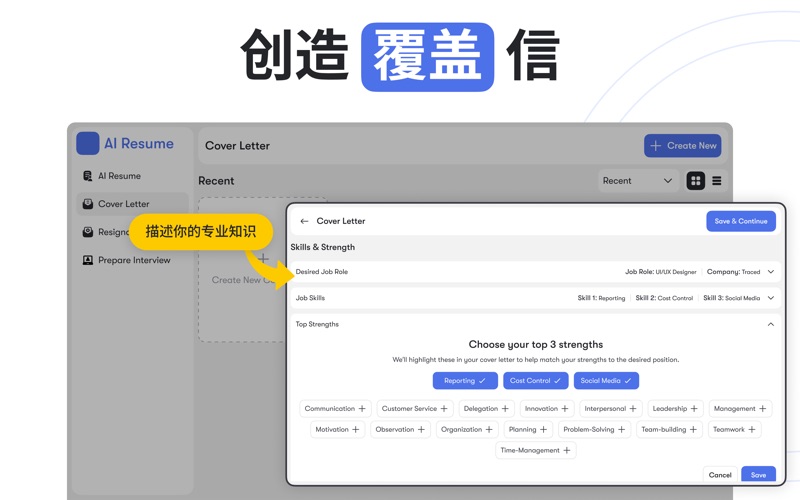Add the Problem-Solving strength
The height and width of the screenshot is (500, 800).
594,430
